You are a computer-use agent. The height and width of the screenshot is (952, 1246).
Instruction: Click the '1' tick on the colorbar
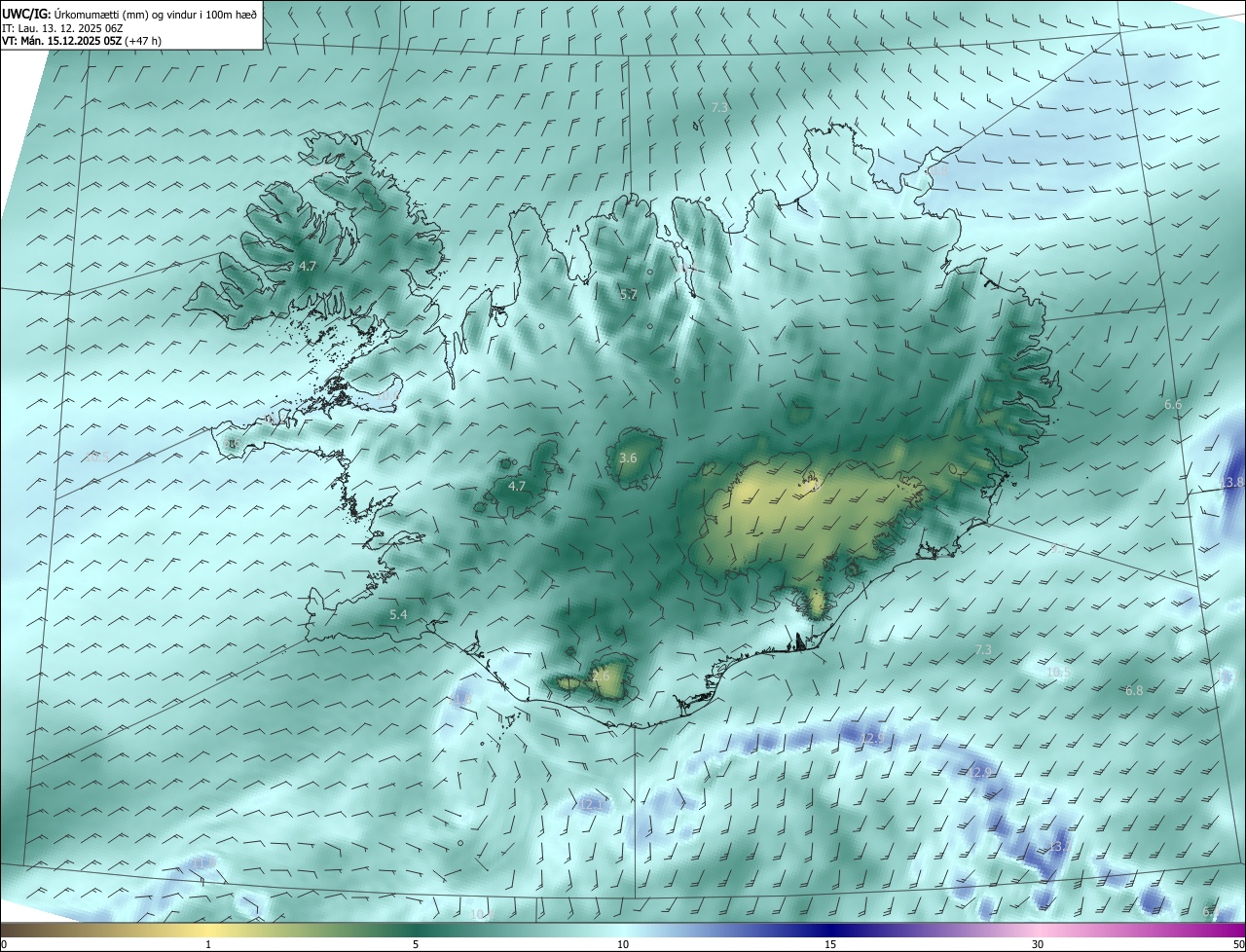click(208, 944)
